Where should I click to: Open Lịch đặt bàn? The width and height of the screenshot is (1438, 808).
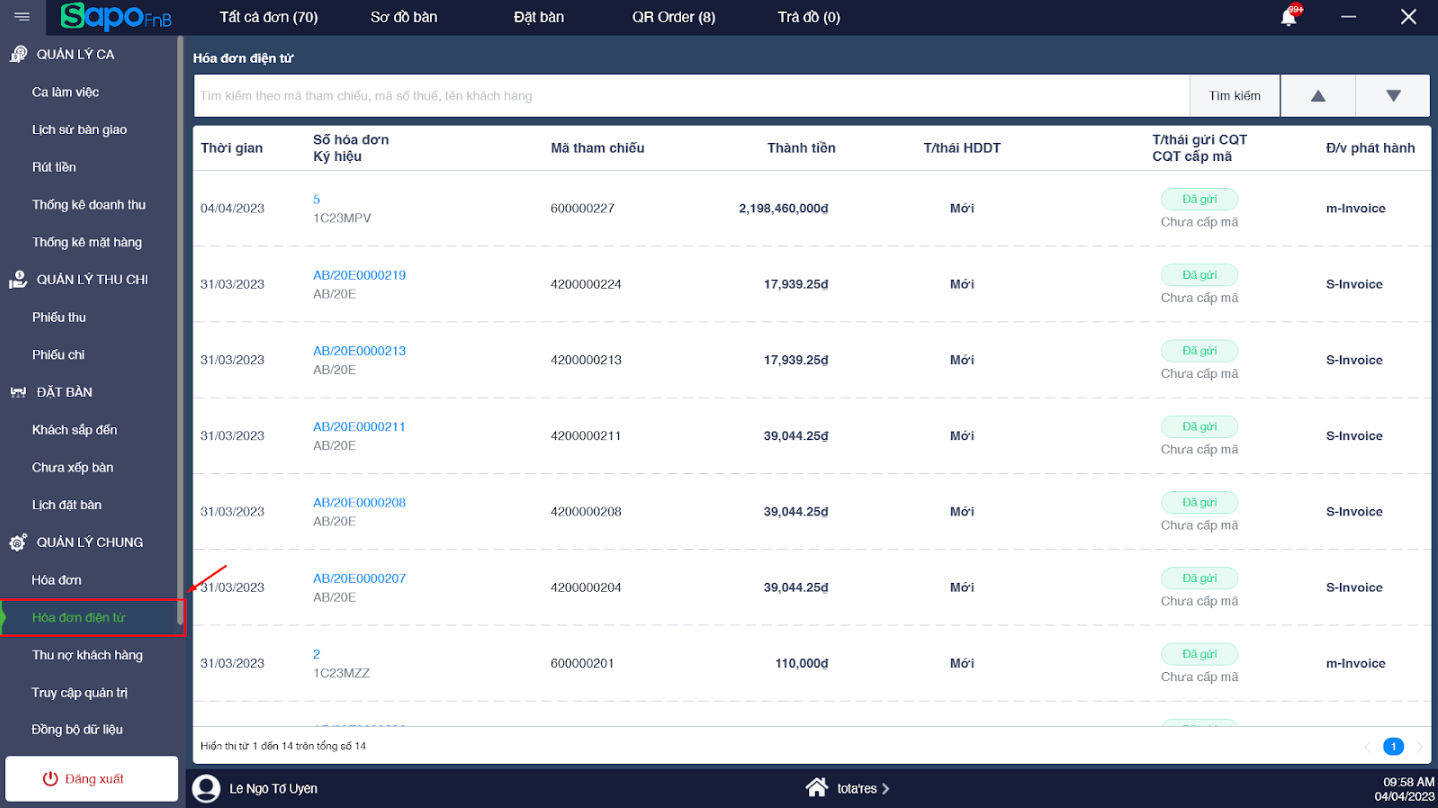(x=67, y=505)
